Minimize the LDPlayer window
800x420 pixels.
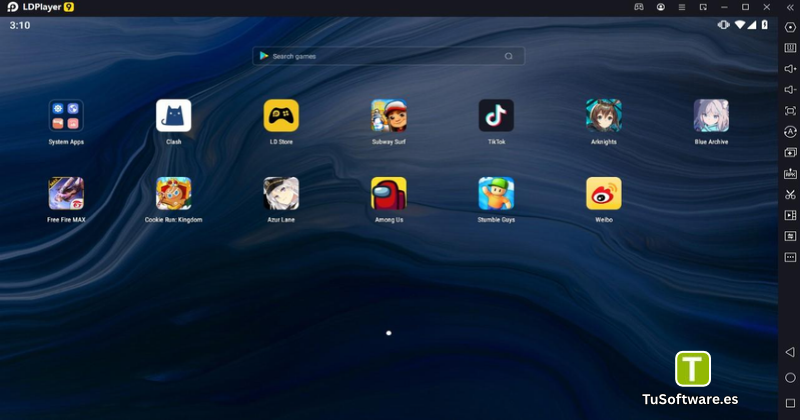[x=724, y=7]
